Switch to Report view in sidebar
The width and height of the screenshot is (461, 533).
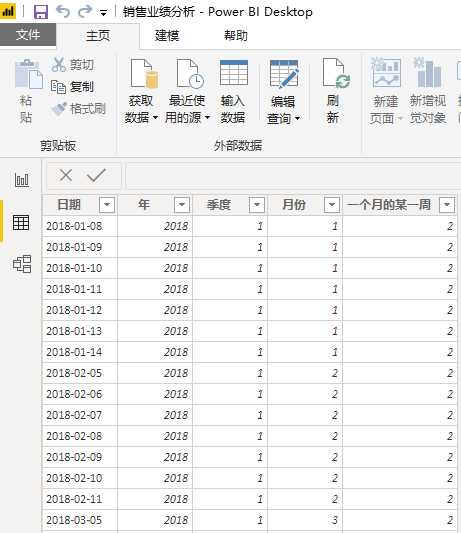(22, 179)
